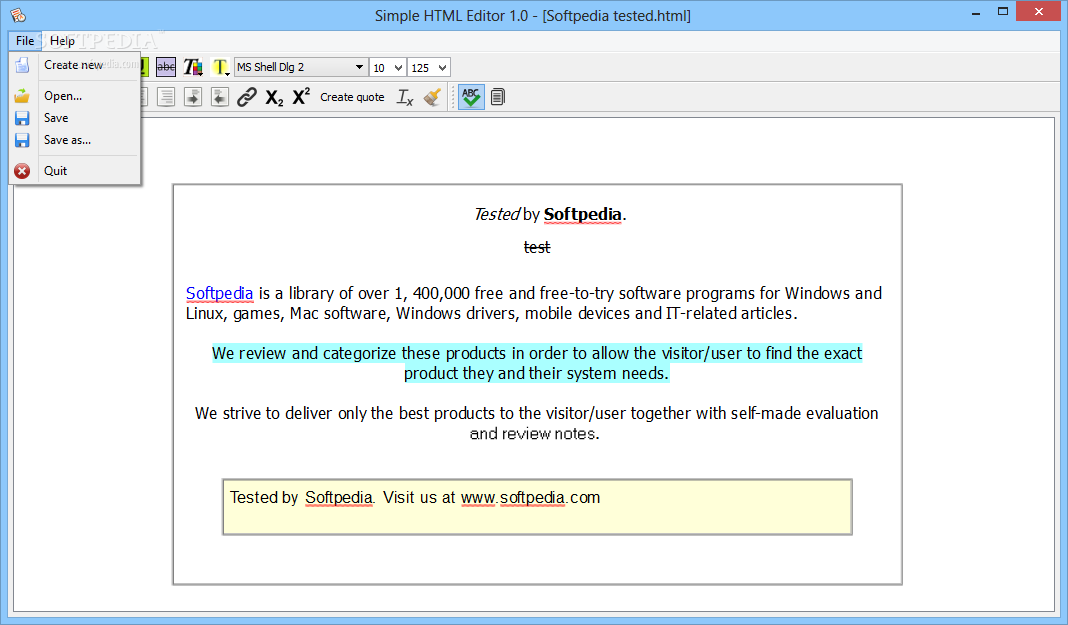Image resolution: width=1068 pixels, height=625 pixels.
Task: Choose Open... from File menu
Action: click(75, 96)
